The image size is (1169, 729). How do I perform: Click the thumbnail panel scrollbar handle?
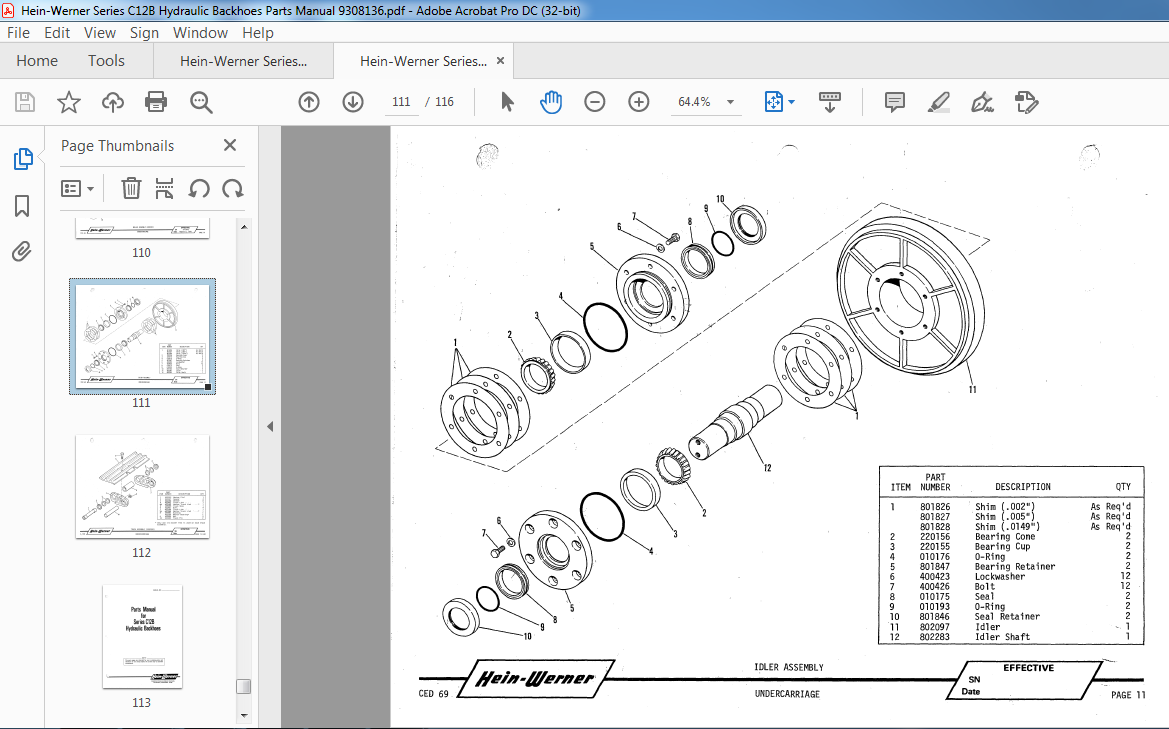pyautogui.click(x=244, y=686)
